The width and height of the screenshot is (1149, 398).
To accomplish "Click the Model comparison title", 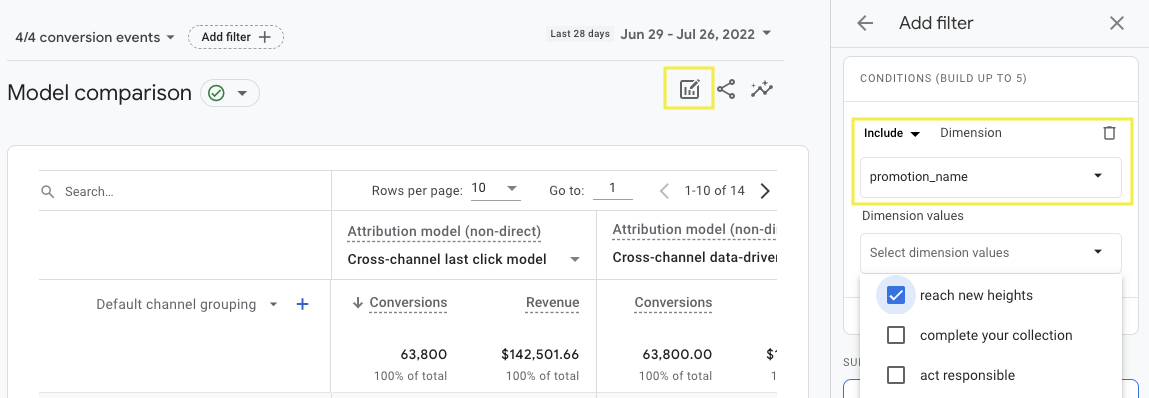I will [99, 93].
